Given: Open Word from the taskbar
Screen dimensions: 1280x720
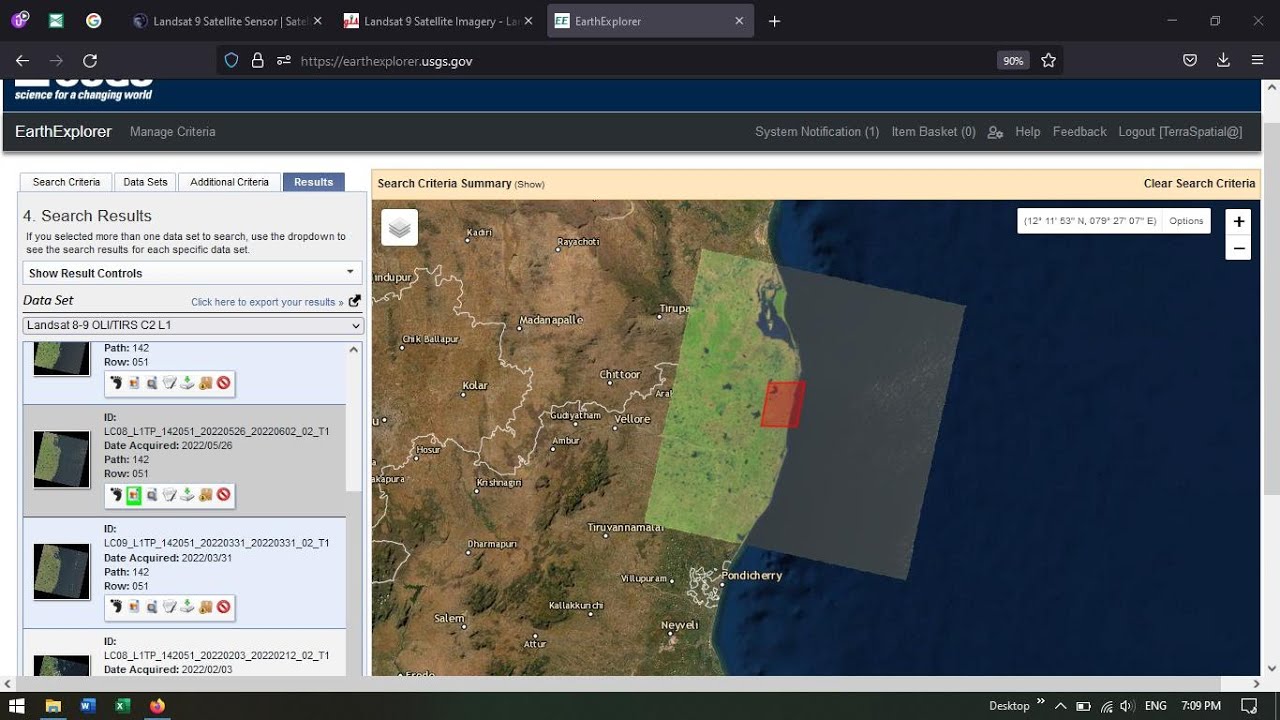Looking at the screenshot, I should click(87, 706).
